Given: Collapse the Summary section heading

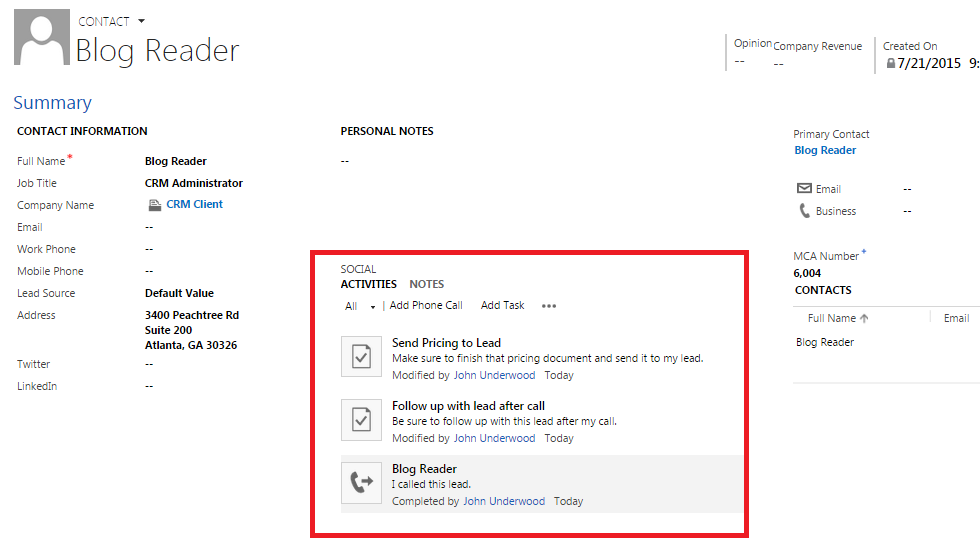Looking at the screenshot, I should [52, 103].
